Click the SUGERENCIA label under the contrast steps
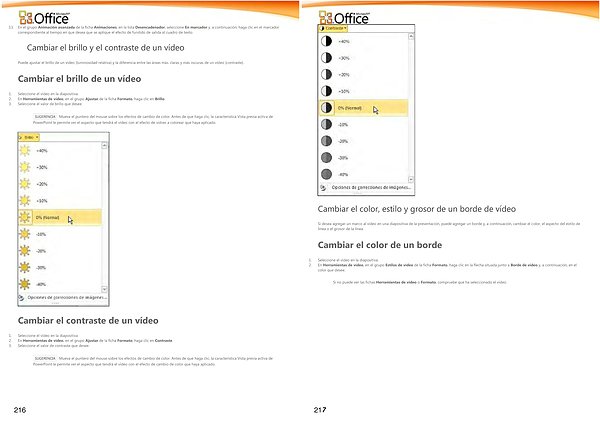 coord(45,359)
